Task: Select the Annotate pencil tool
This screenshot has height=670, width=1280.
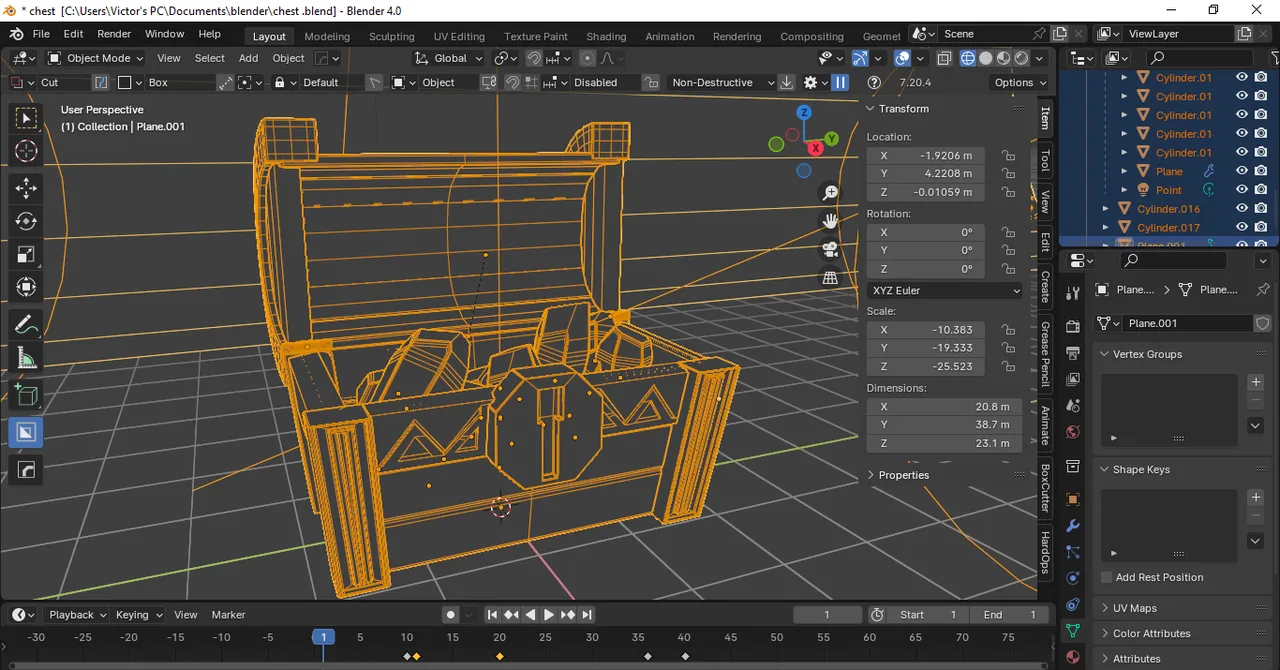Action: 26,325
